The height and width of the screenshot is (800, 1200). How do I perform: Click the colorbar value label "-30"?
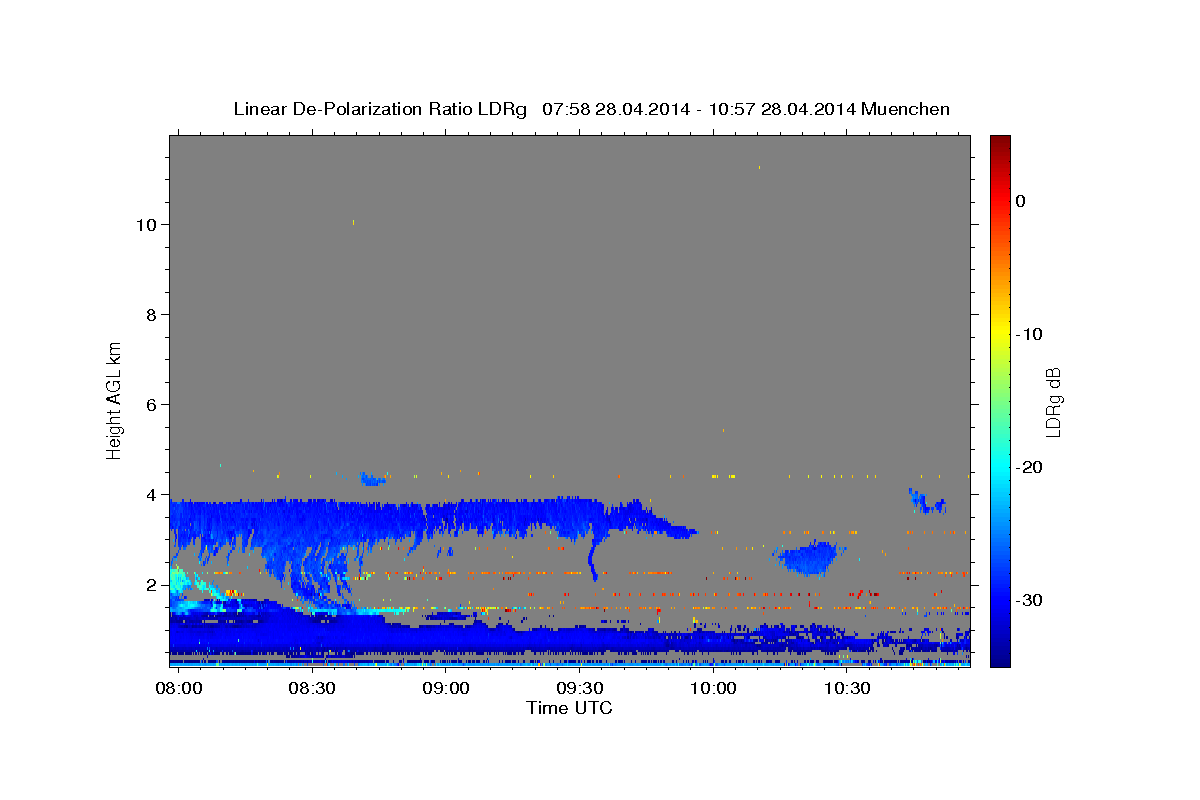[x=1028, y=600]
